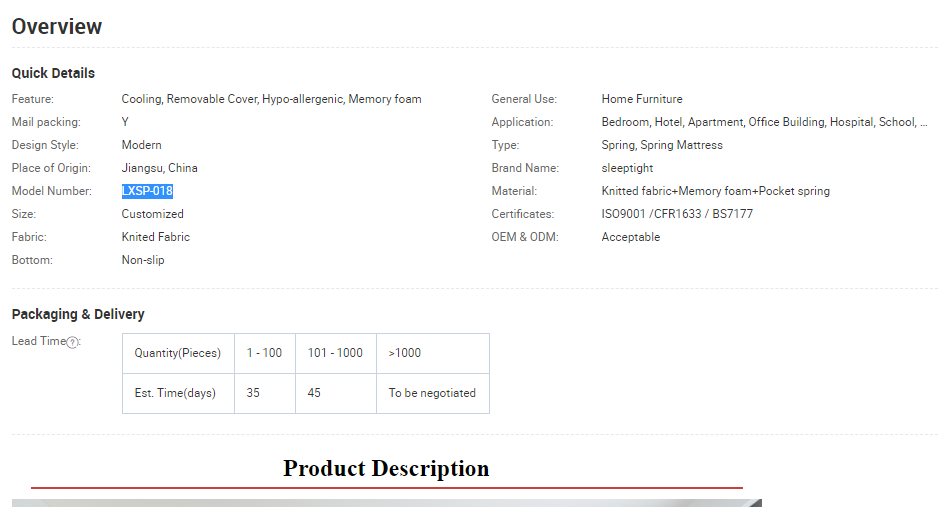This screenshot has height=507, width=949.
Task: Click the Lead Time help question-mark icon
Action: pyautogui.click(x=72, y=342)
